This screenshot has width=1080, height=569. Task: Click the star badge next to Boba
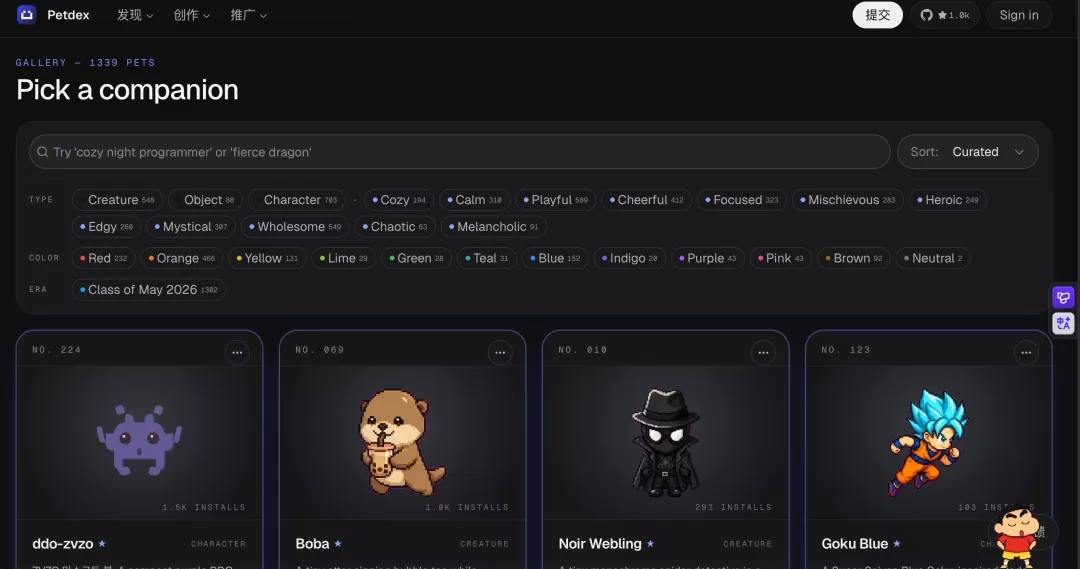coord(338,544)
